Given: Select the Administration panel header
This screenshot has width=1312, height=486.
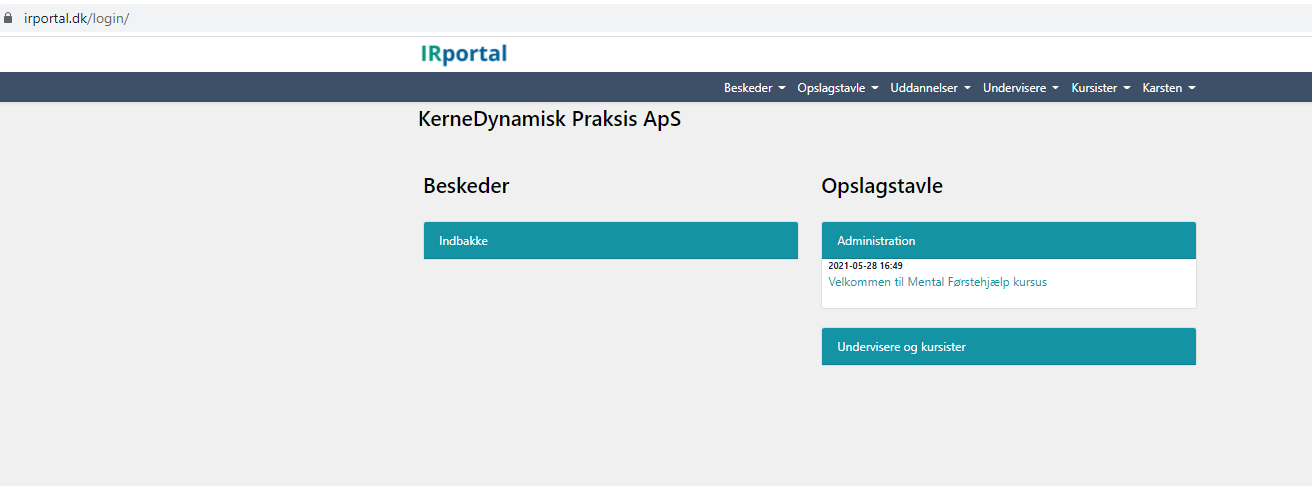Looking at the screenshot, I should click(x=1009, y=241).
